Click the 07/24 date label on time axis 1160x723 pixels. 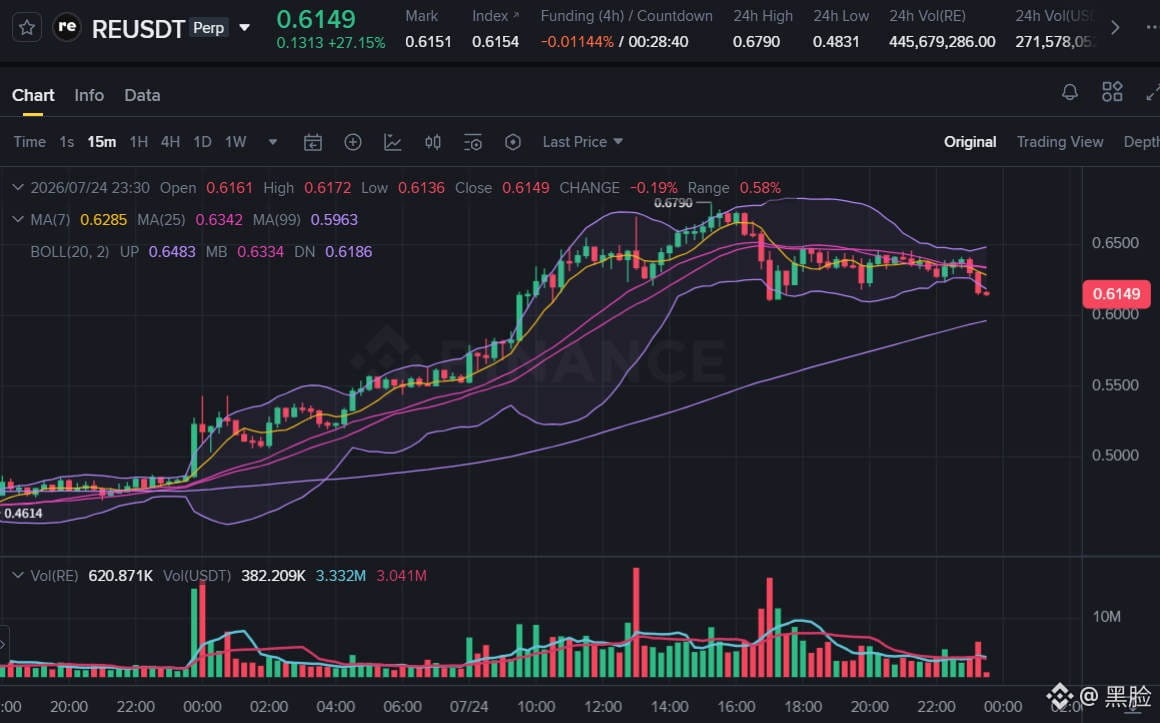[469, 707]
